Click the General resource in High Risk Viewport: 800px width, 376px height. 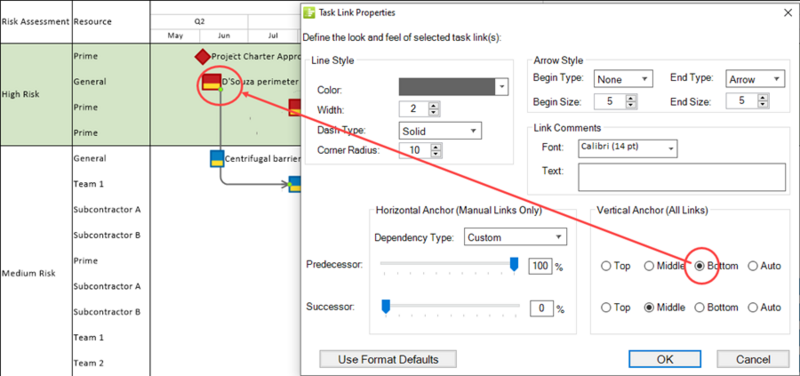(90, 82)
